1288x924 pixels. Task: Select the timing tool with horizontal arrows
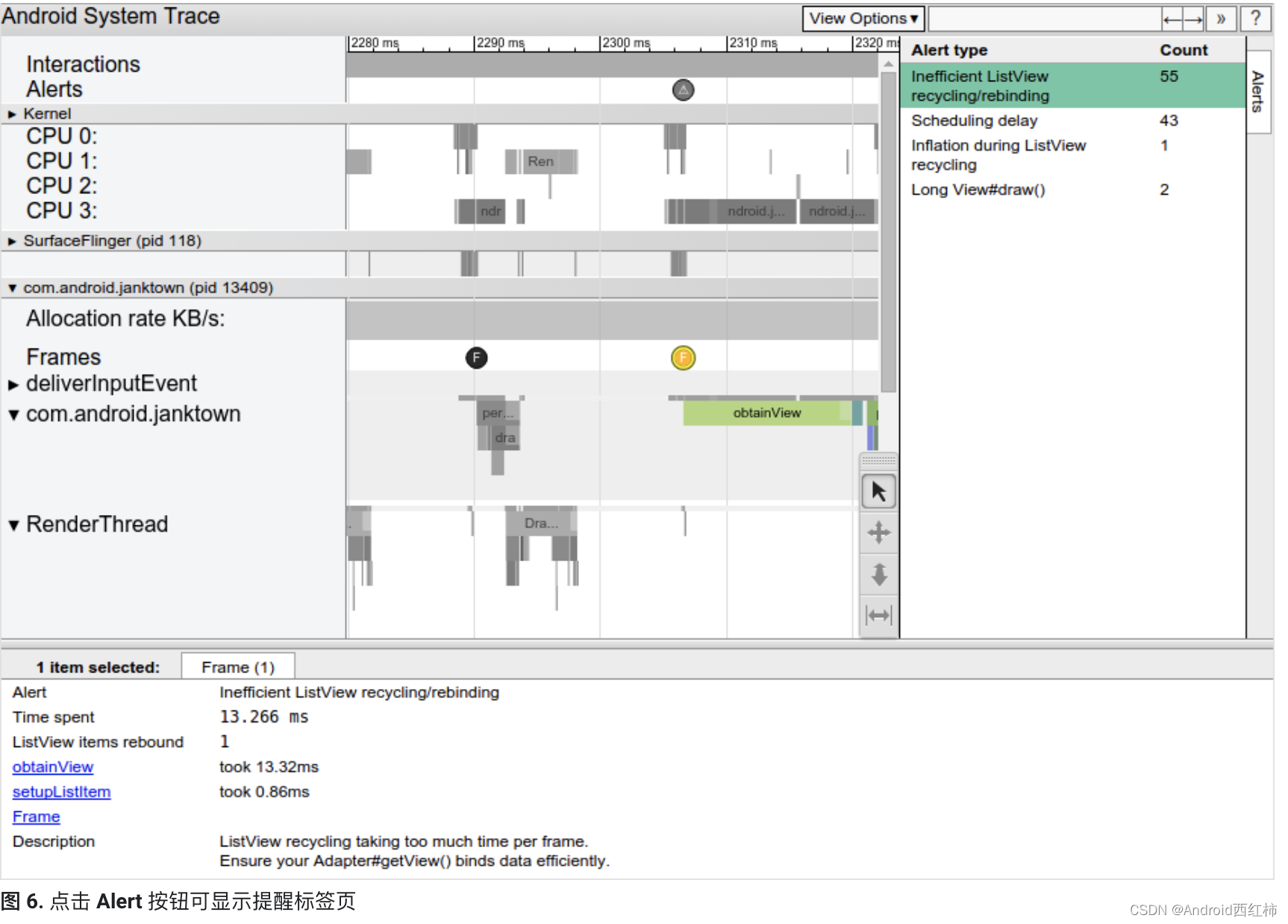tap(878, 615)
